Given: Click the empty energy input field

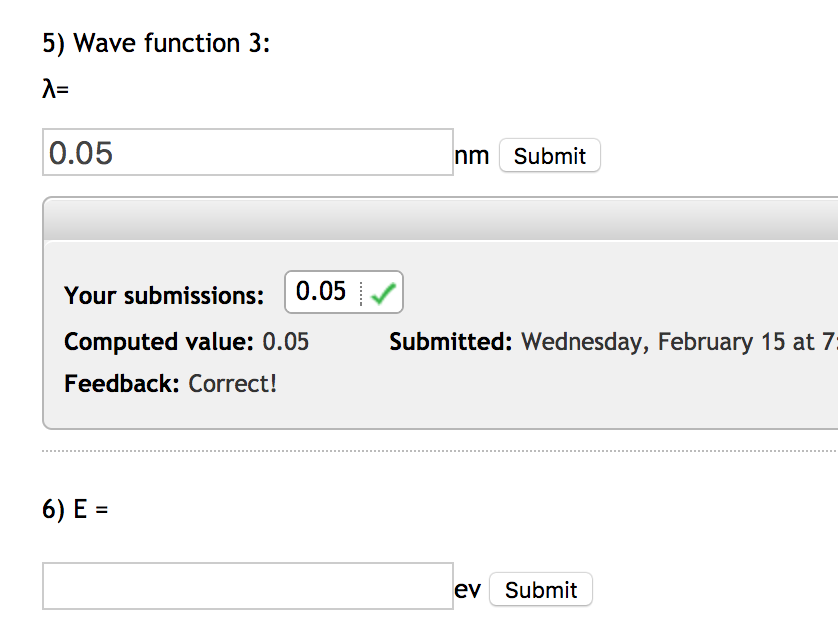Looking at the screenshot, I should tap(247, 586).
